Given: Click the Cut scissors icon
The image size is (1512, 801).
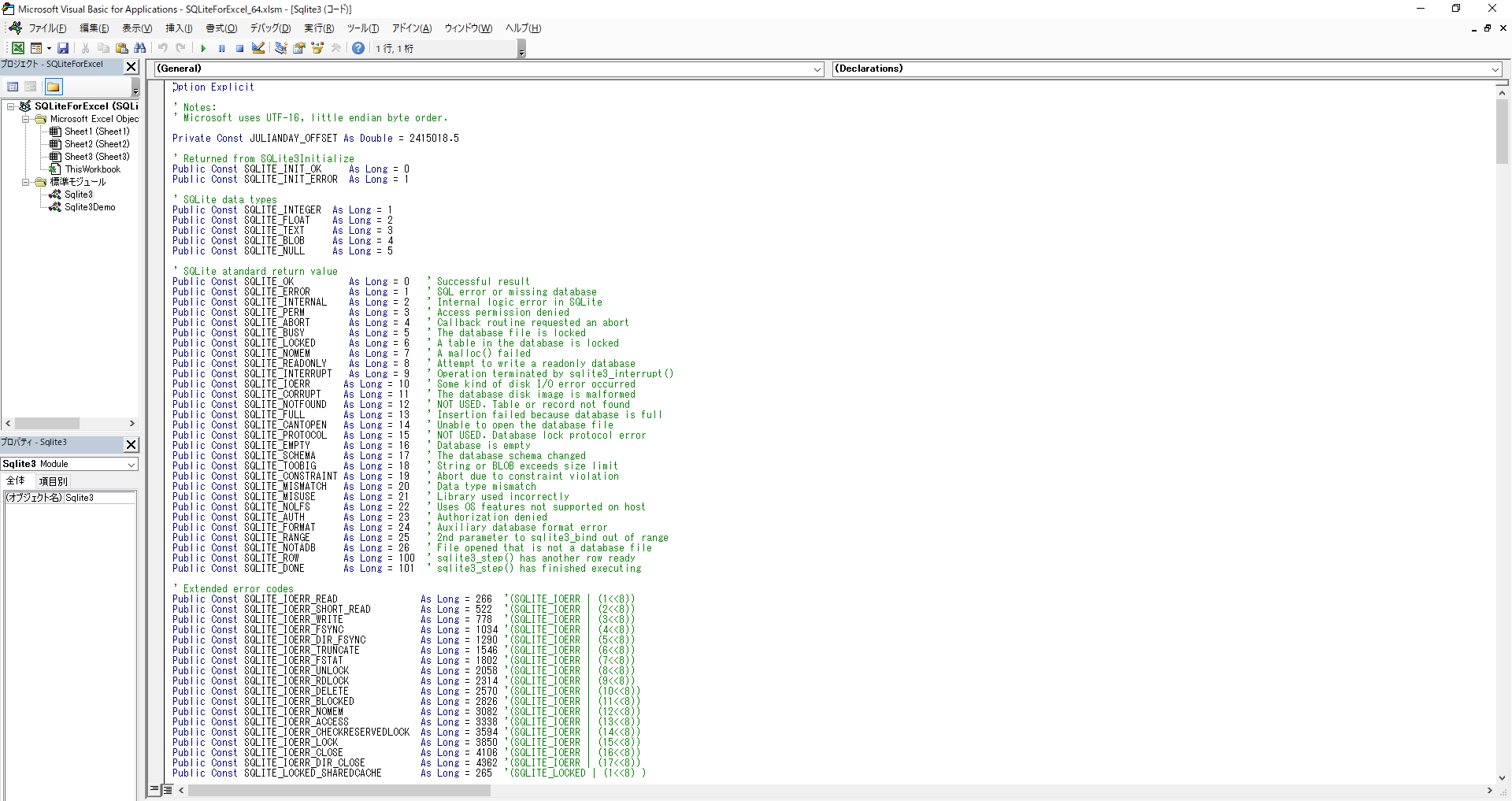Looking at the screenshot, I should pos(85,48).
